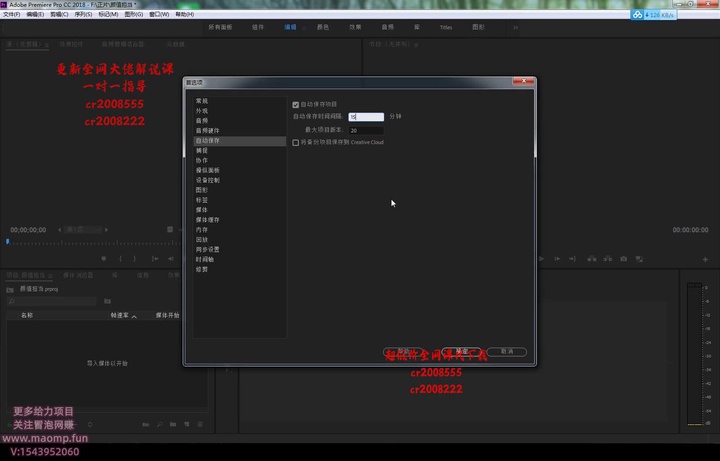The height and width of the screenshot is (461, 720).
Task: Click the 自动保存时间间隔 input field
Action: point(366,117)
